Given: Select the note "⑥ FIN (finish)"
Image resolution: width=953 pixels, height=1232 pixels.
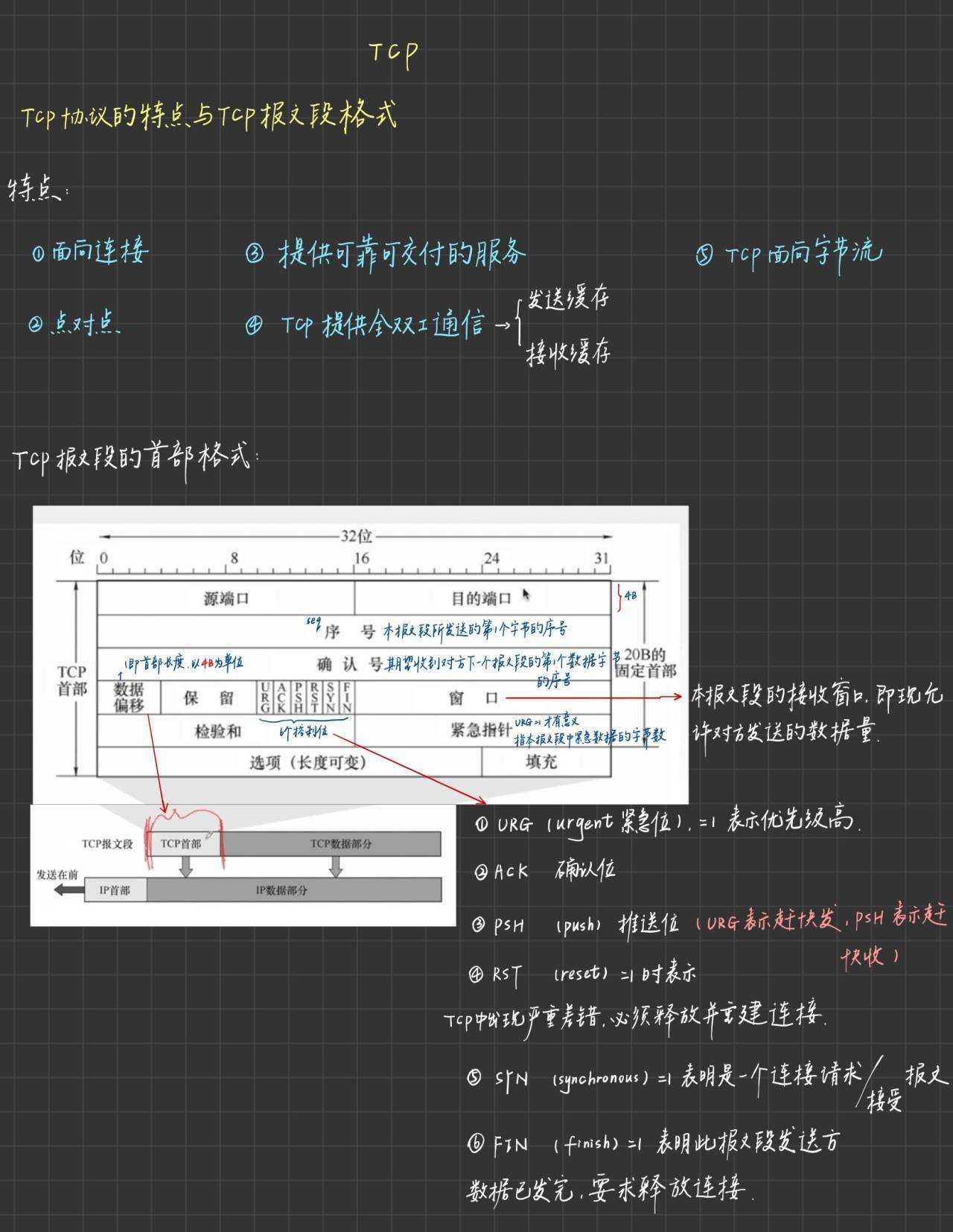Looking at the screenshot, I should pos(543,1143).
